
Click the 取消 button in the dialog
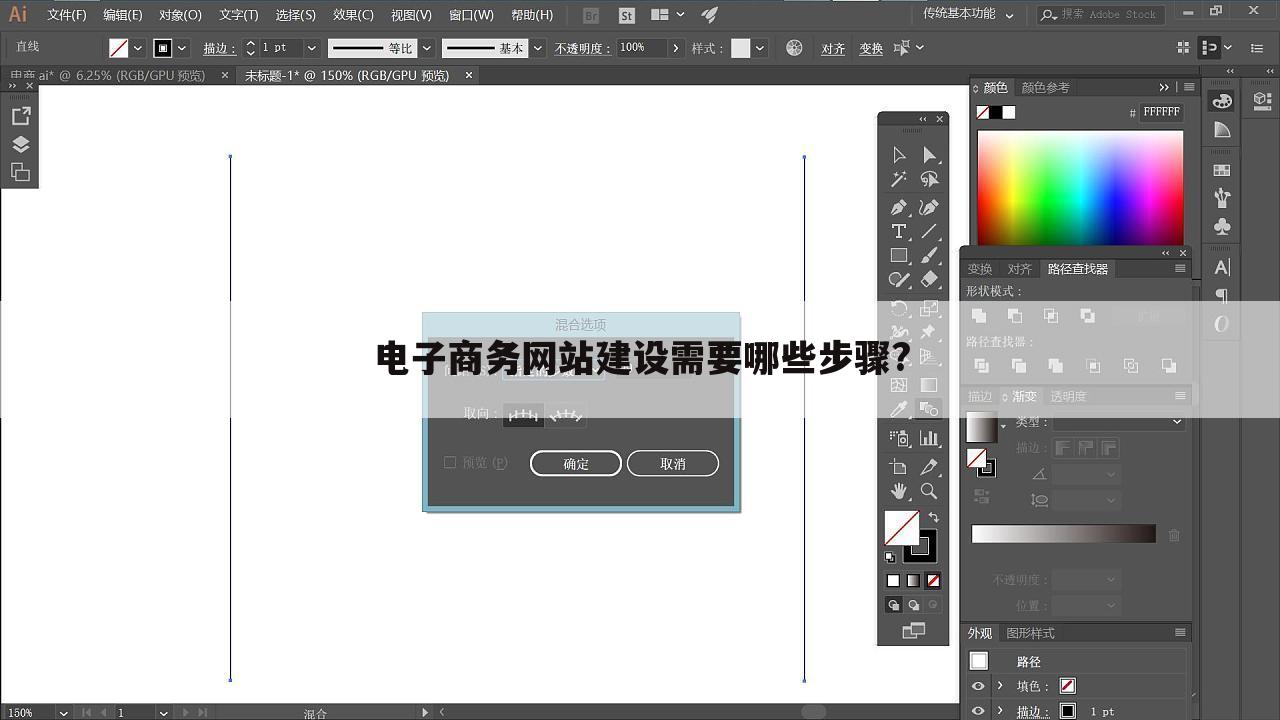pyautogui.click(x=672, y=463)
